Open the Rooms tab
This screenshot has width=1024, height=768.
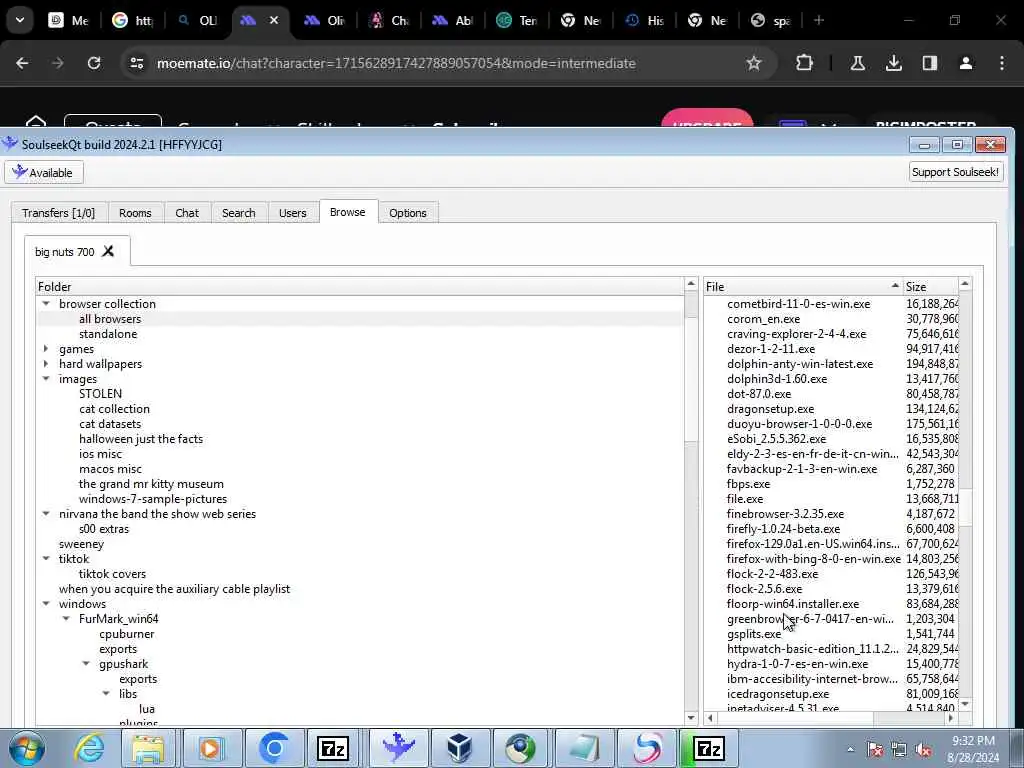click(135, 213)
